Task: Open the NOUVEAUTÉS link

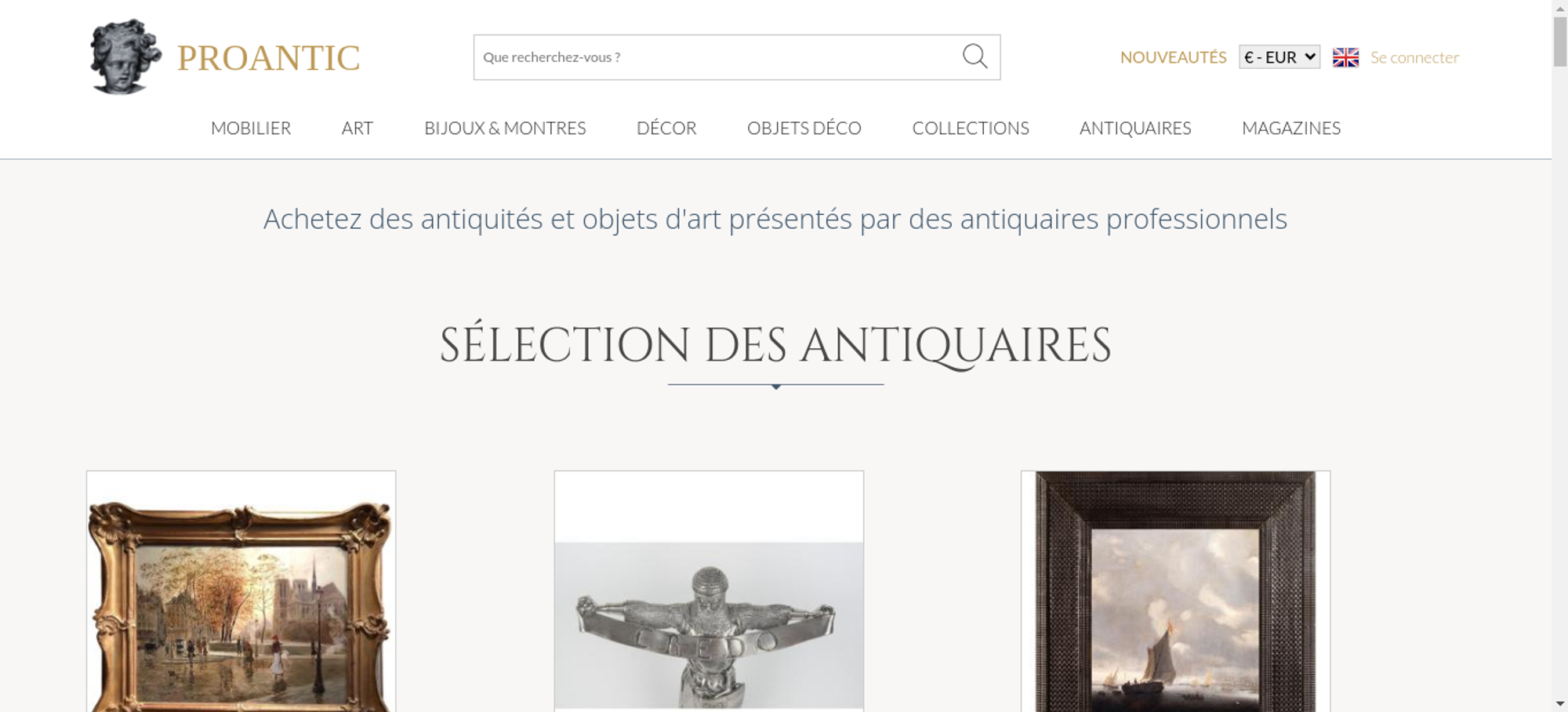Action: tap(1173, 57)
